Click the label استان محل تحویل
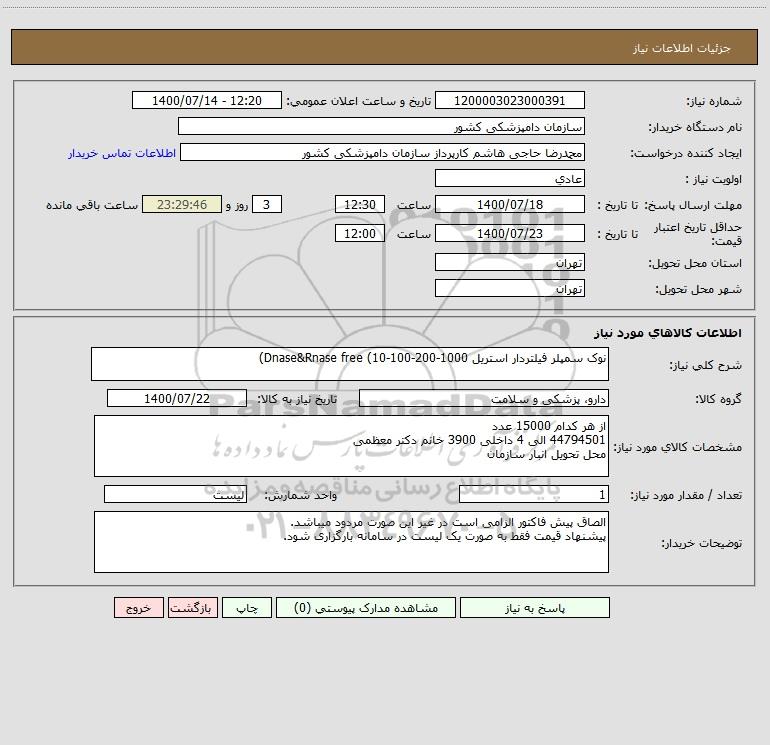This screenshot has height=745, width=770. [x=695, y=263]
